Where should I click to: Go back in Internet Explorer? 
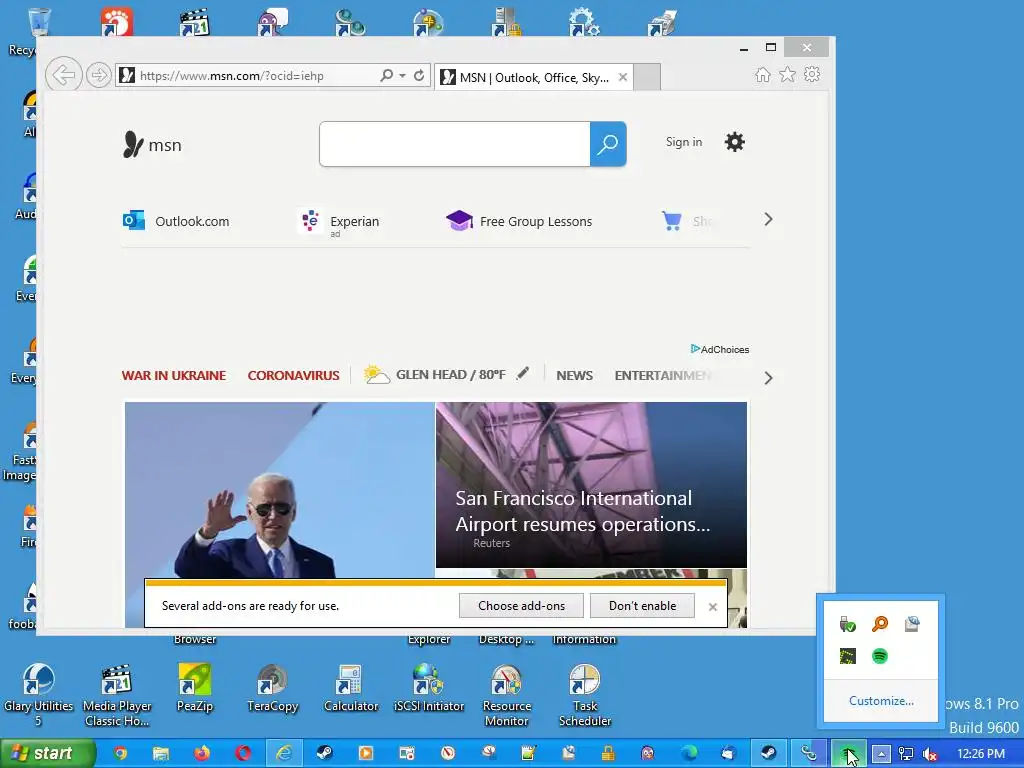63,75
